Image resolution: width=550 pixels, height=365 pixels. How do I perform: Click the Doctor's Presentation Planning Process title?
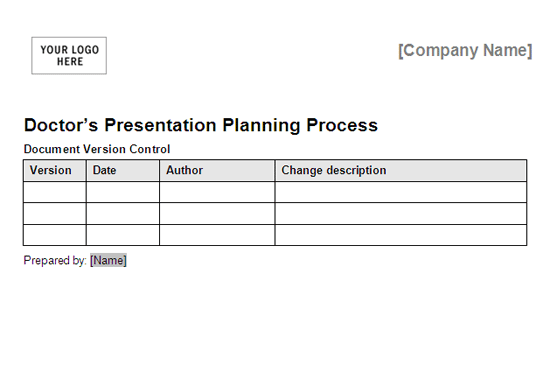[201, 125]
